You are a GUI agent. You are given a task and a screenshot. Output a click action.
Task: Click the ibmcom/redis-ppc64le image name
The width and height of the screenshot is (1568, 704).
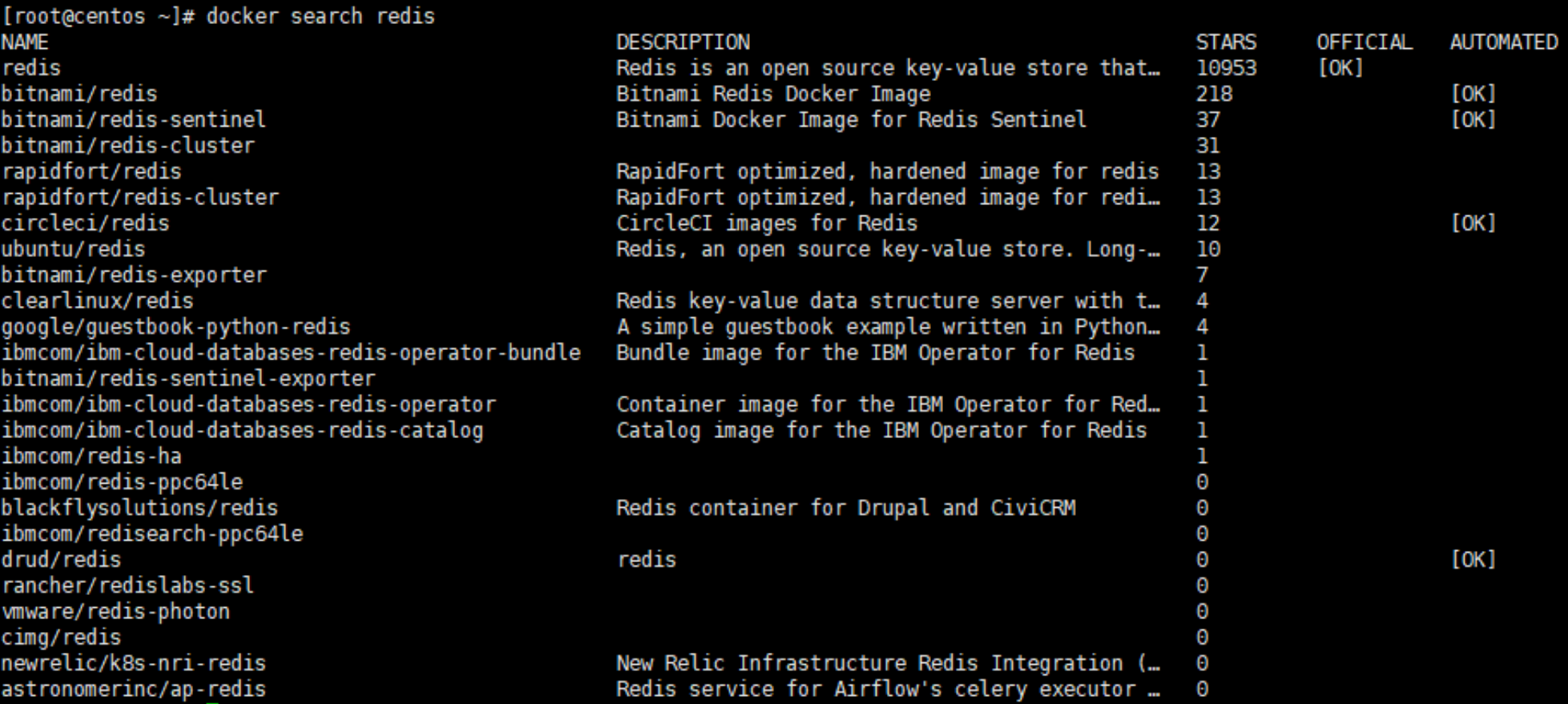click(122, 482)
